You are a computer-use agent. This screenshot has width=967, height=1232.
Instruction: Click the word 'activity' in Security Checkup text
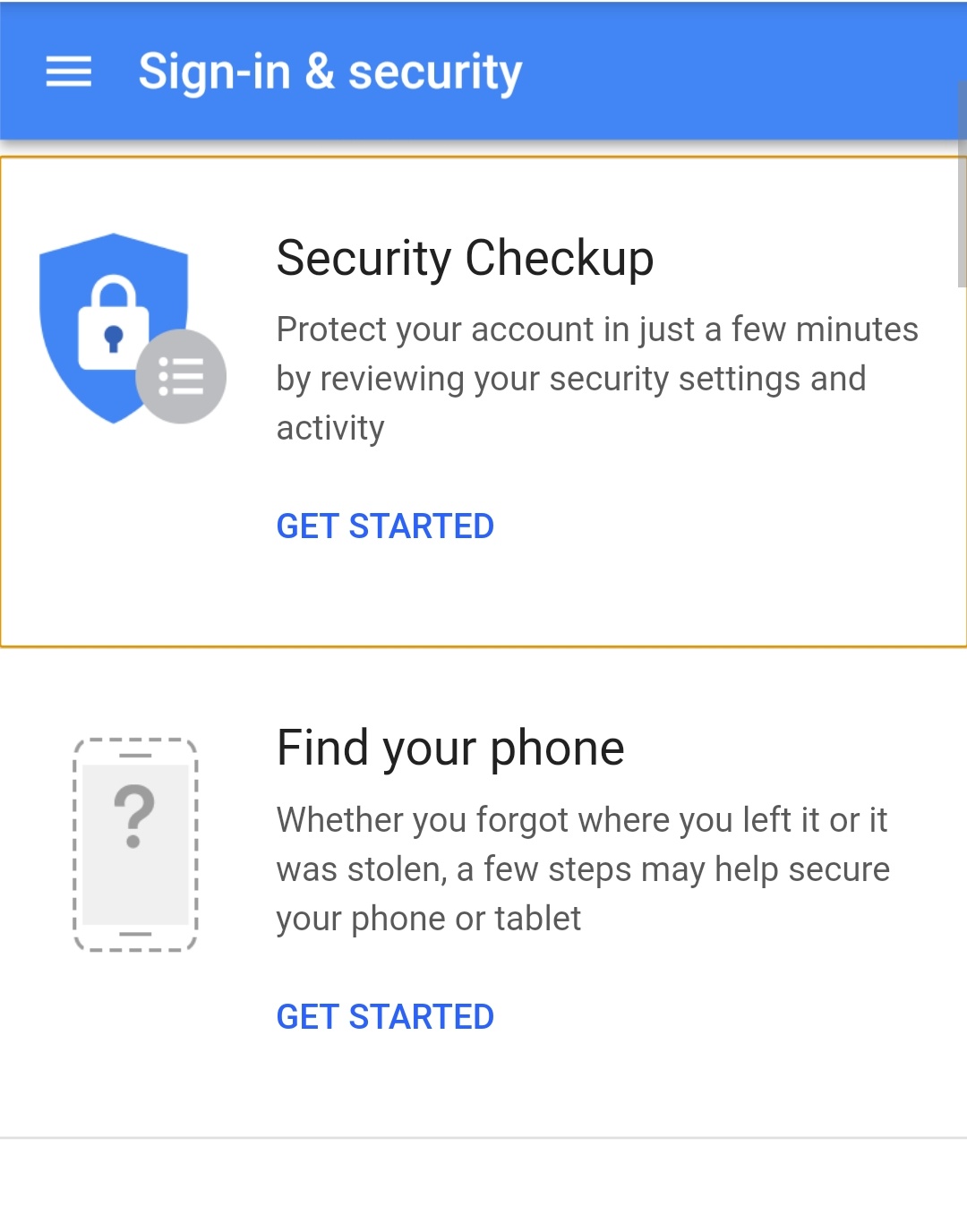click(330, 428)
